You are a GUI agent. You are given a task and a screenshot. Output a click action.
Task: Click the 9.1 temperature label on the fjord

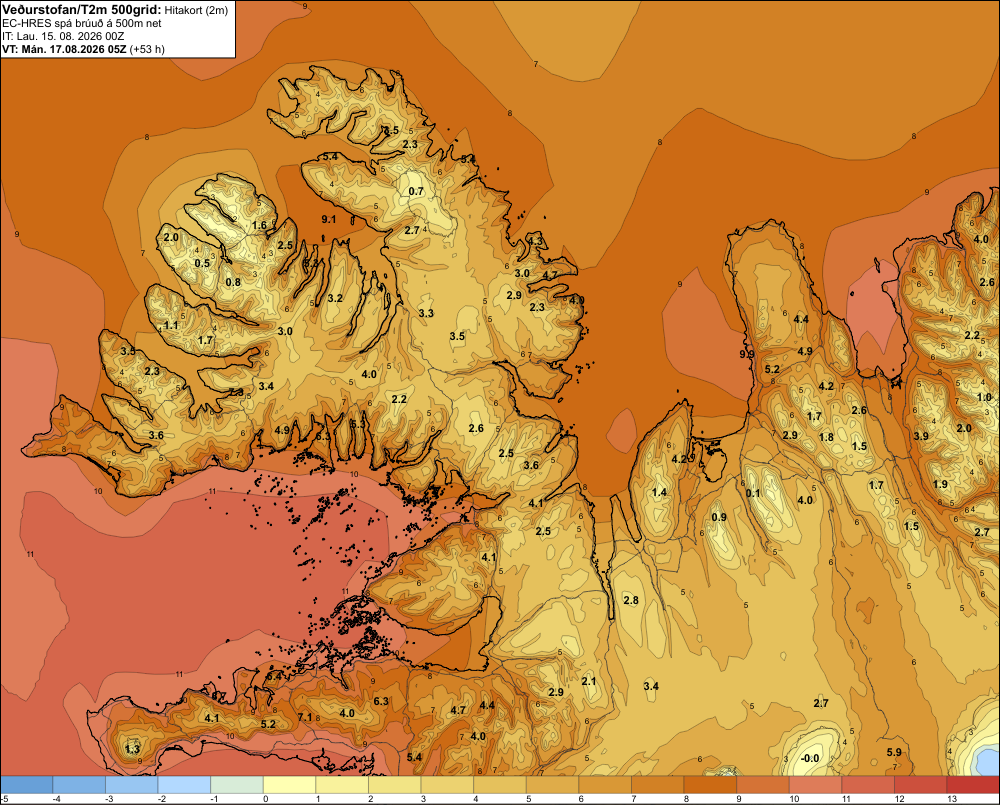328,219
